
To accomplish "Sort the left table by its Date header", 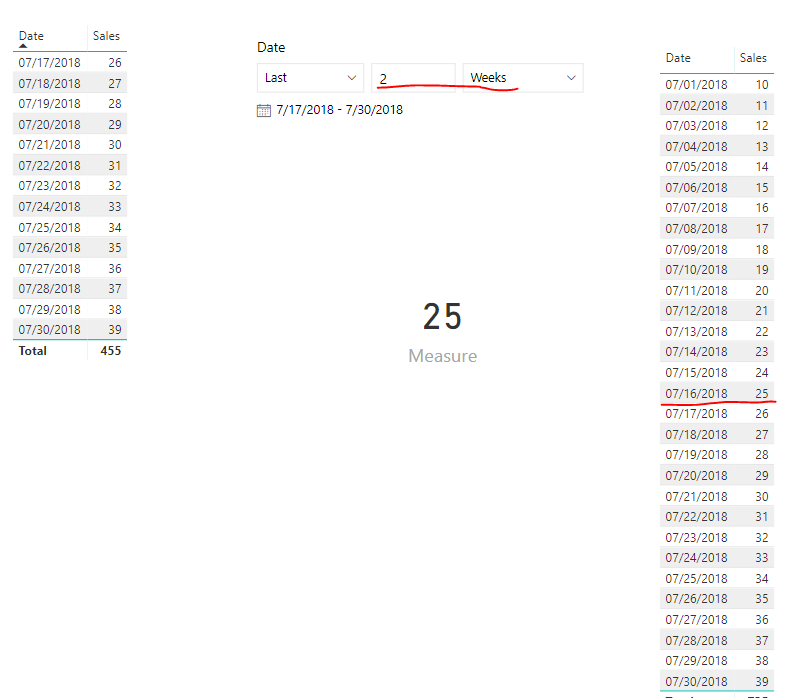I will click(31, 36).
